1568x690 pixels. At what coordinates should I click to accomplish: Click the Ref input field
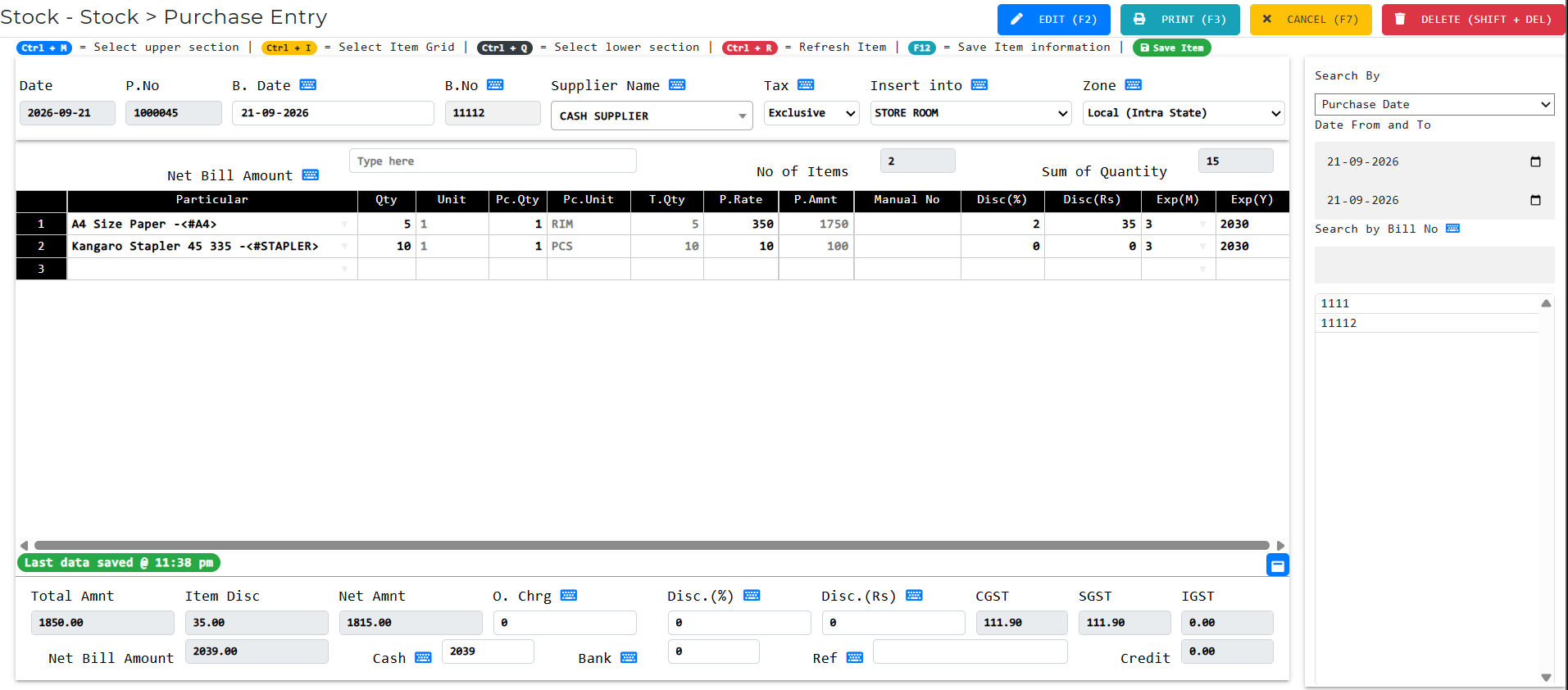[970, 651]
